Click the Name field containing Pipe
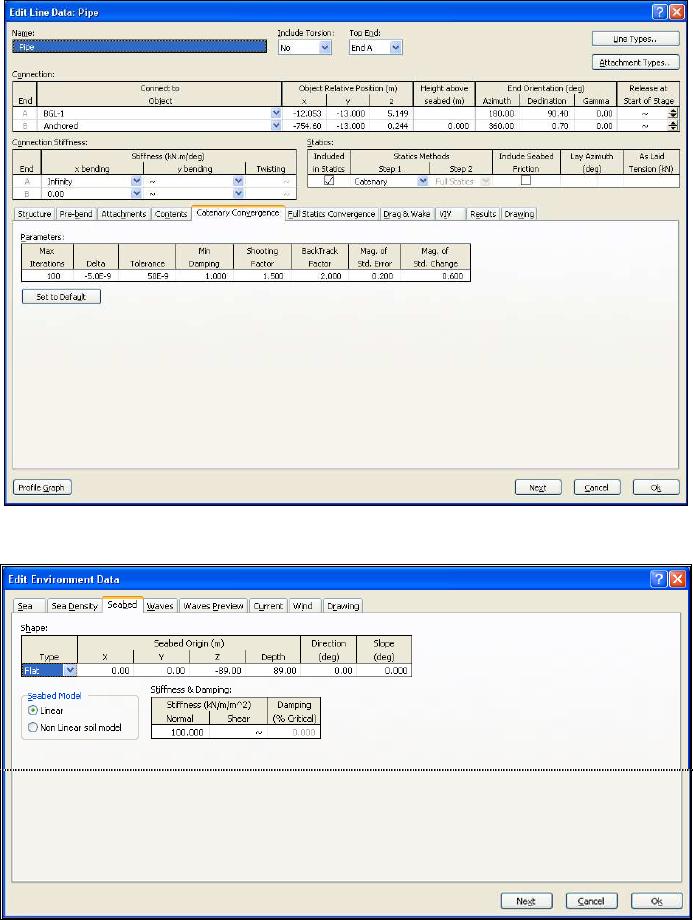 [139, 47]
